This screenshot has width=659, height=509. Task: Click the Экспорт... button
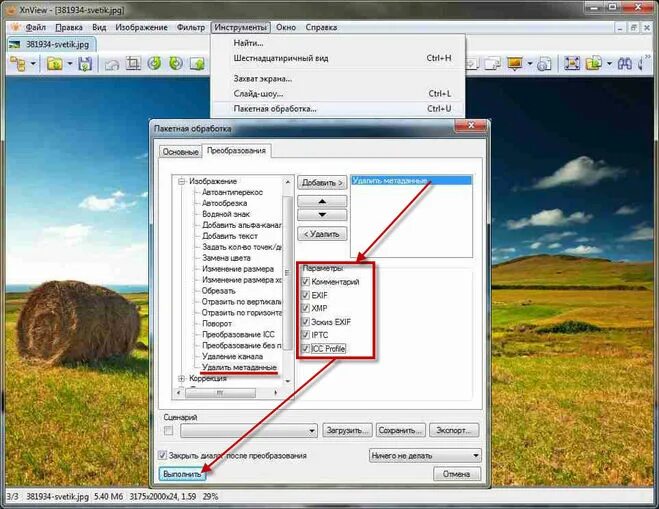click(454, 430)
